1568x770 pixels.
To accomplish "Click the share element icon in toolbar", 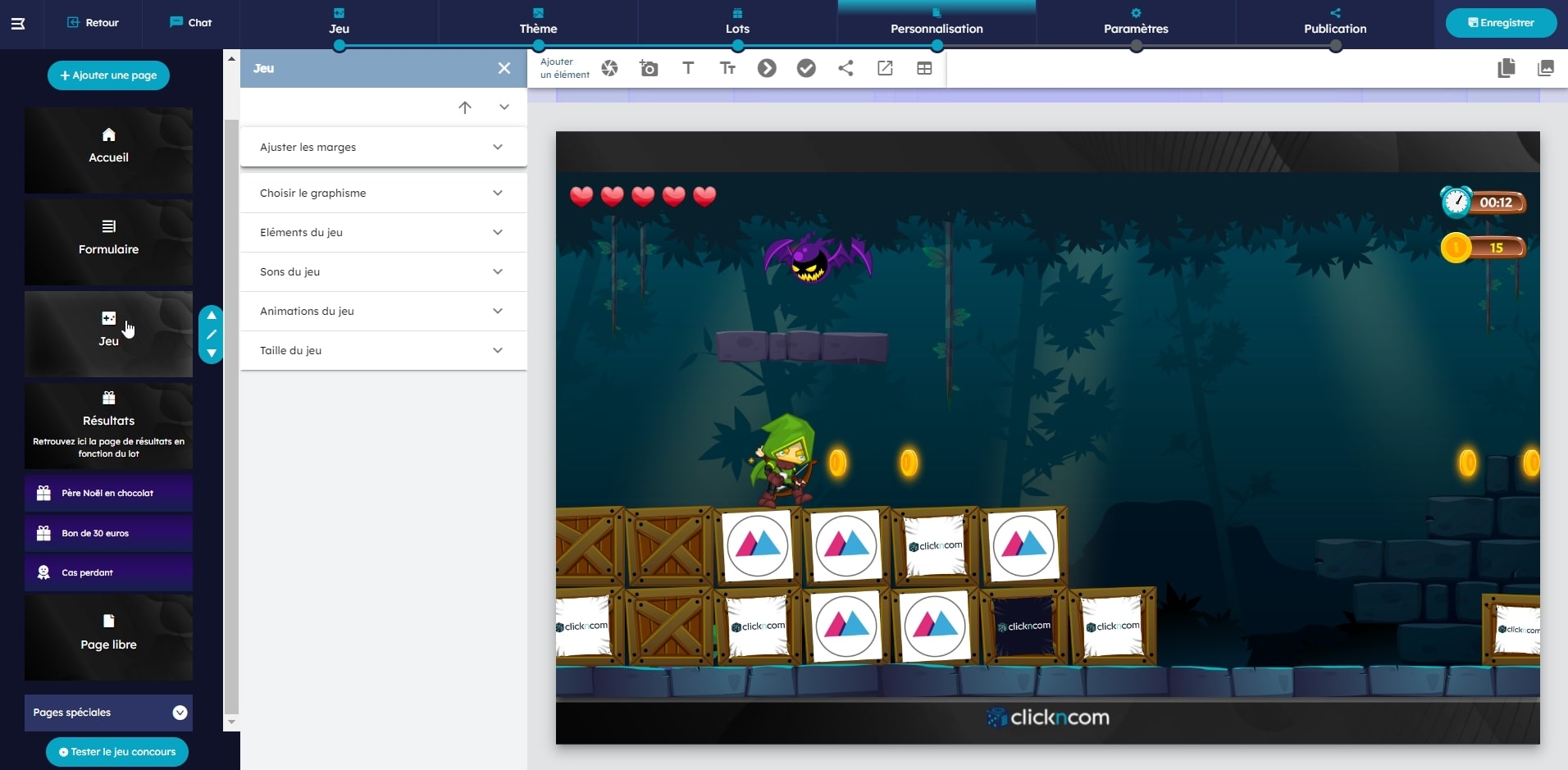I will pyautogui.click(x=846, y=69).
